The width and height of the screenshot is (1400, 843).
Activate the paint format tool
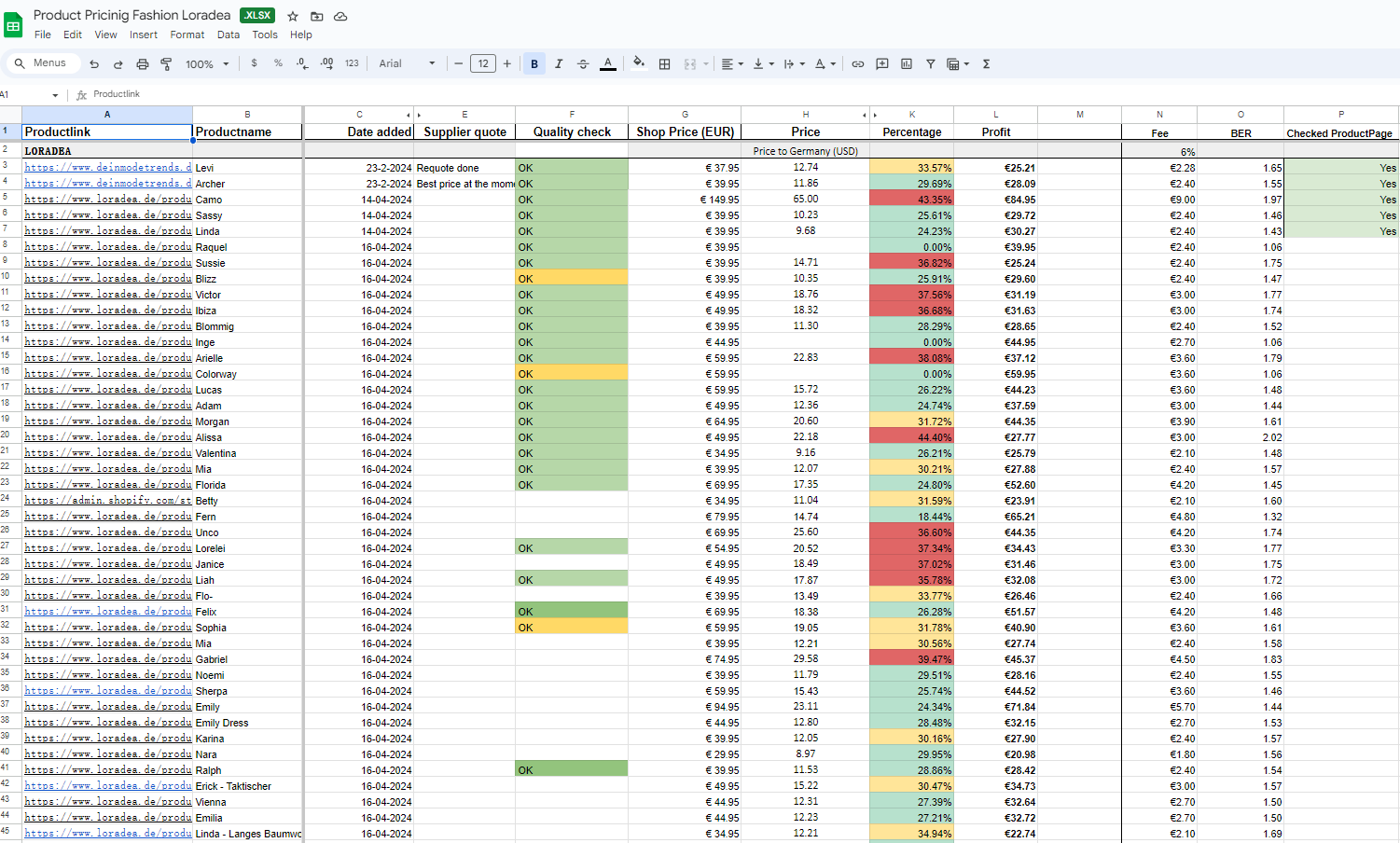tap(166, 63)
